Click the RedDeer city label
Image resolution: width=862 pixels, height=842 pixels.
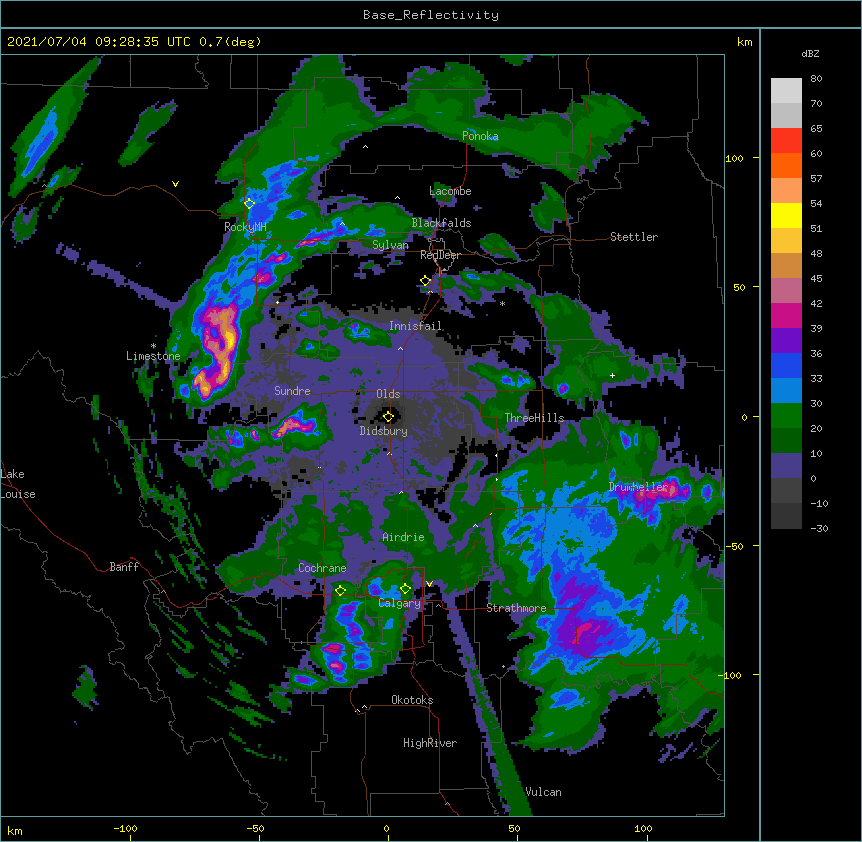(440, 255)
